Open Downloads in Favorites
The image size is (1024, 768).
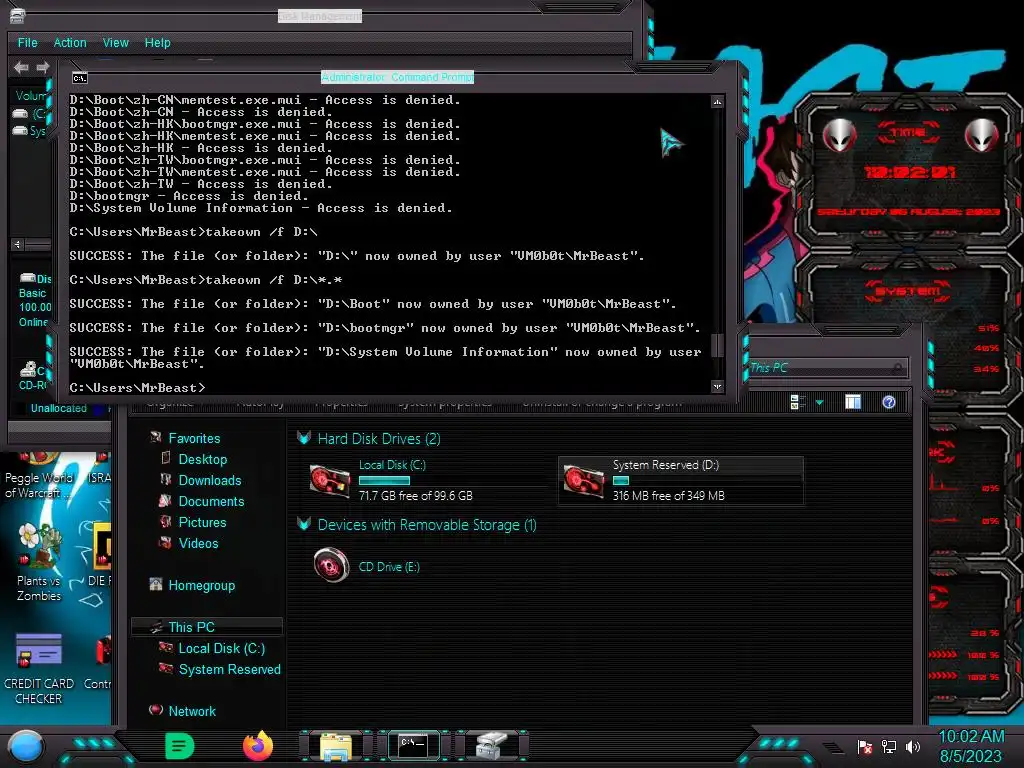pyautogui.click(x=210, y=480)
